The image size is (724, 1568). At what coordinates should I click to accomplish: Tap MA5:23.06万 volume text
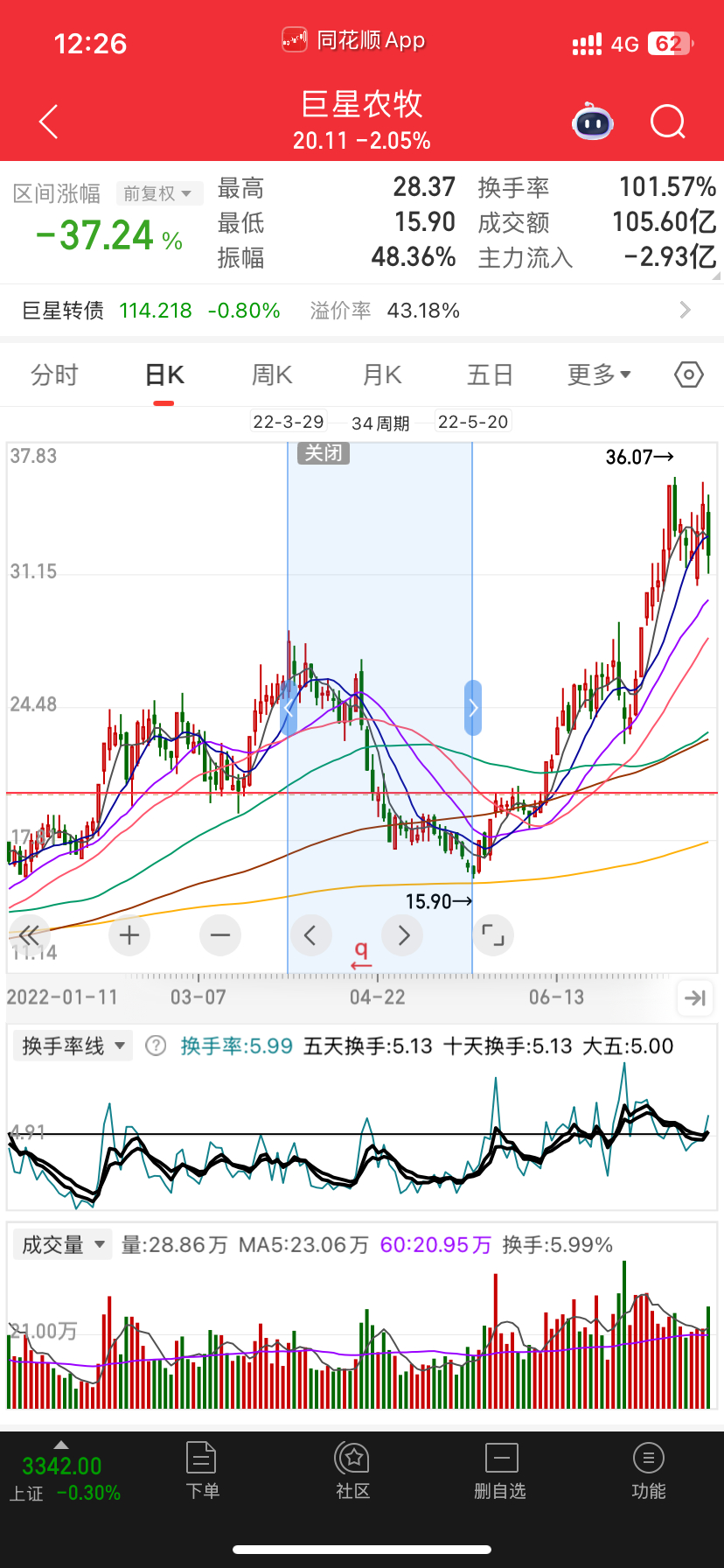pos(303,1245)
